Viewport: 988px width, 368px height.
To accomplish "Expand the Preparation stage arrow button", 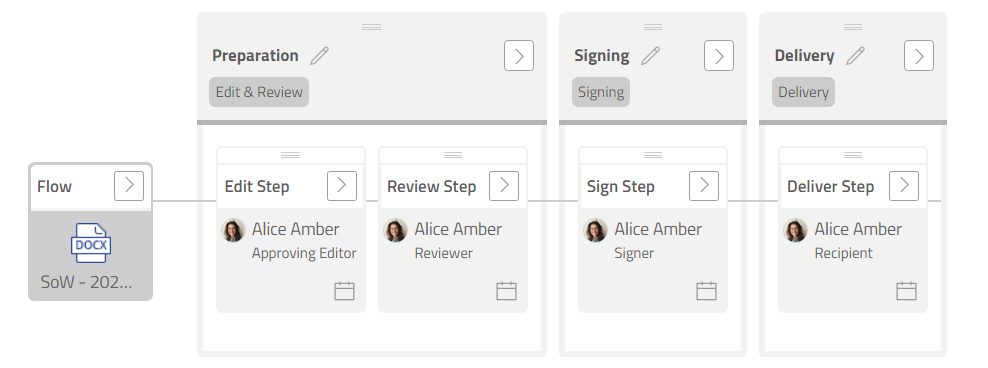I will [x=519, y=55].
